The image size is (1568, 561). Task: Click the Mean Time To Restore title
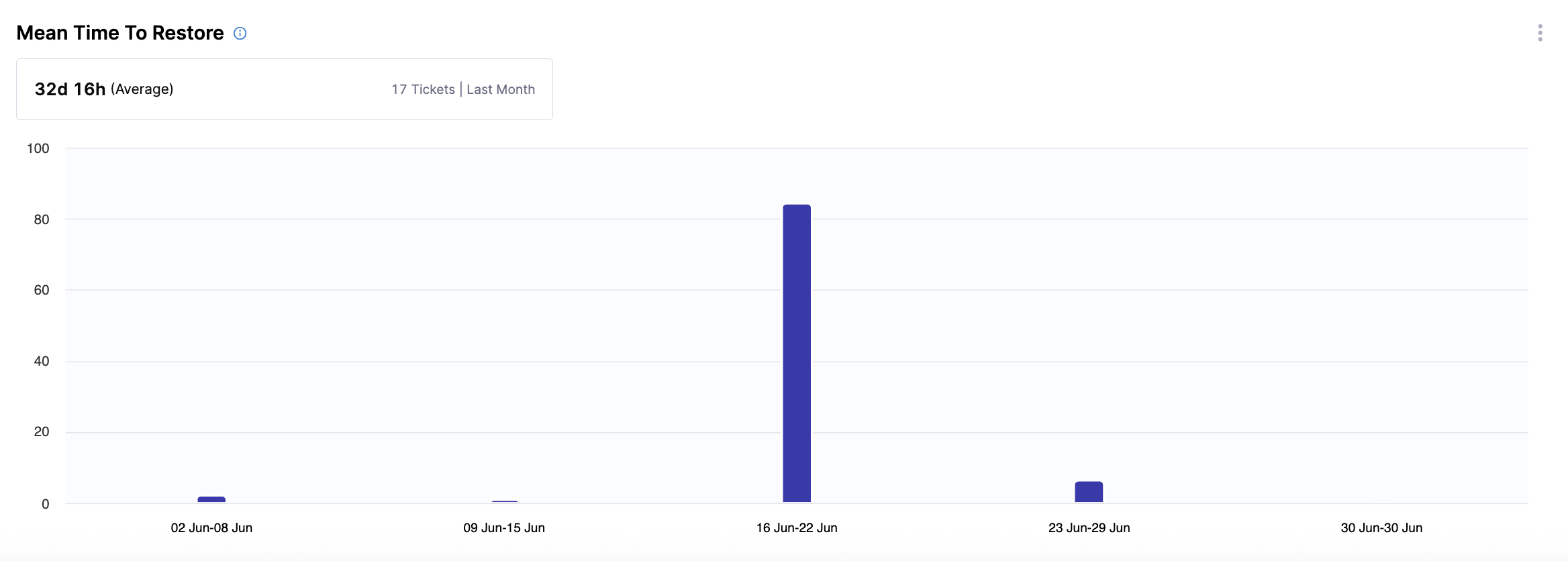pyautogui.click(x=120, y=33)
